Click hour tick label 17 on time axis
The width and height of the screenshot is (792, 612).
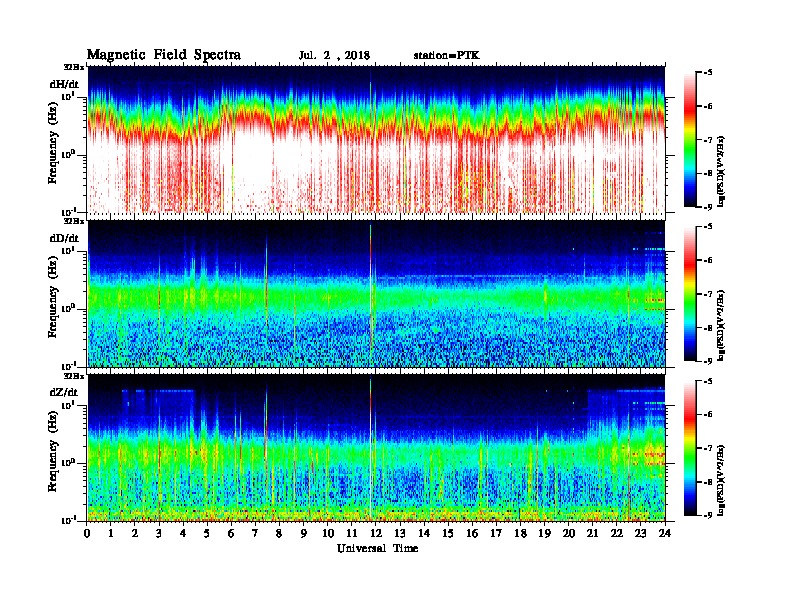(497, 533)
